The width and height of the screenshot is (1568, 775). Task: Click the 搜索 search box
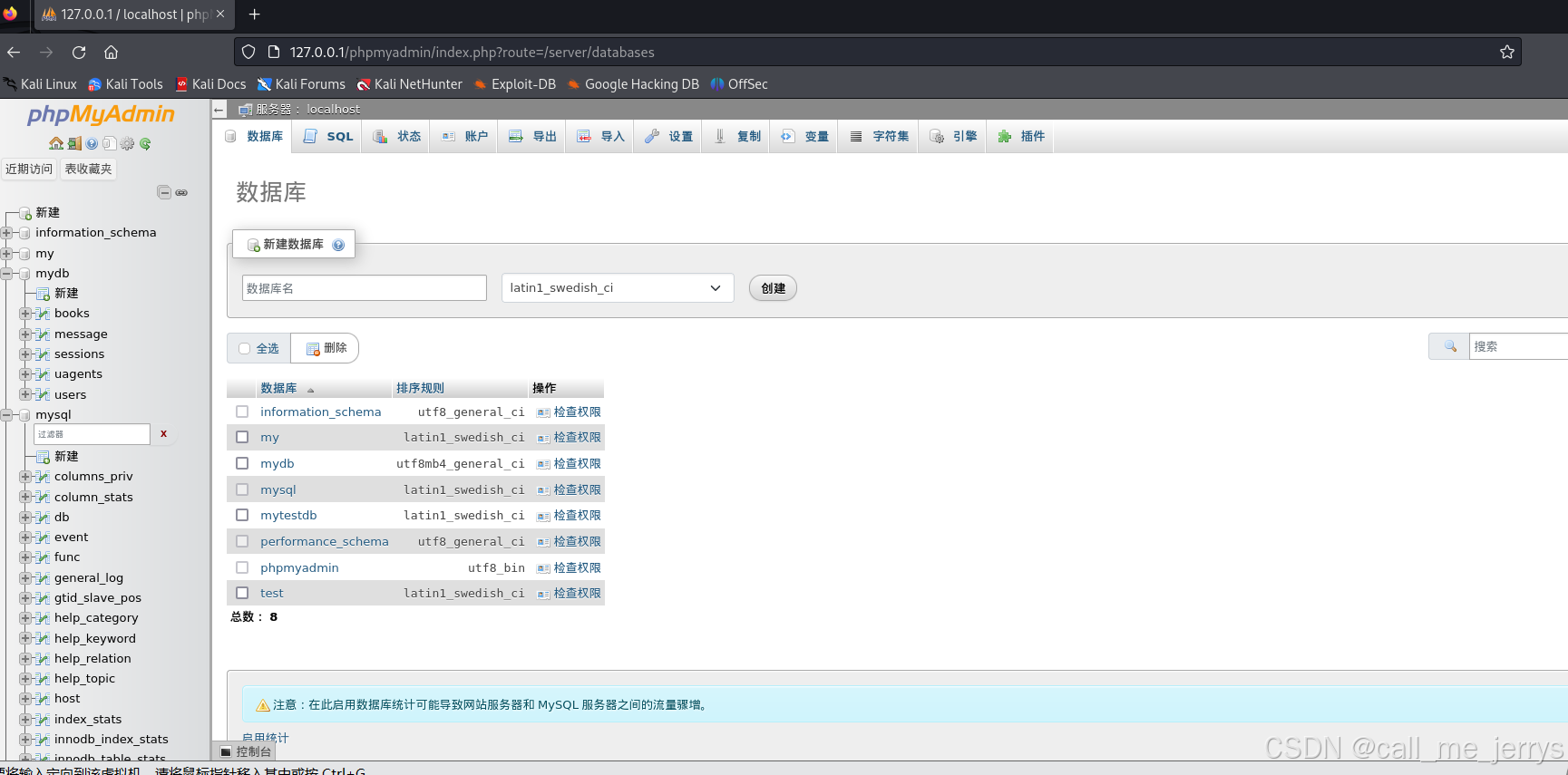(1518, 346)
